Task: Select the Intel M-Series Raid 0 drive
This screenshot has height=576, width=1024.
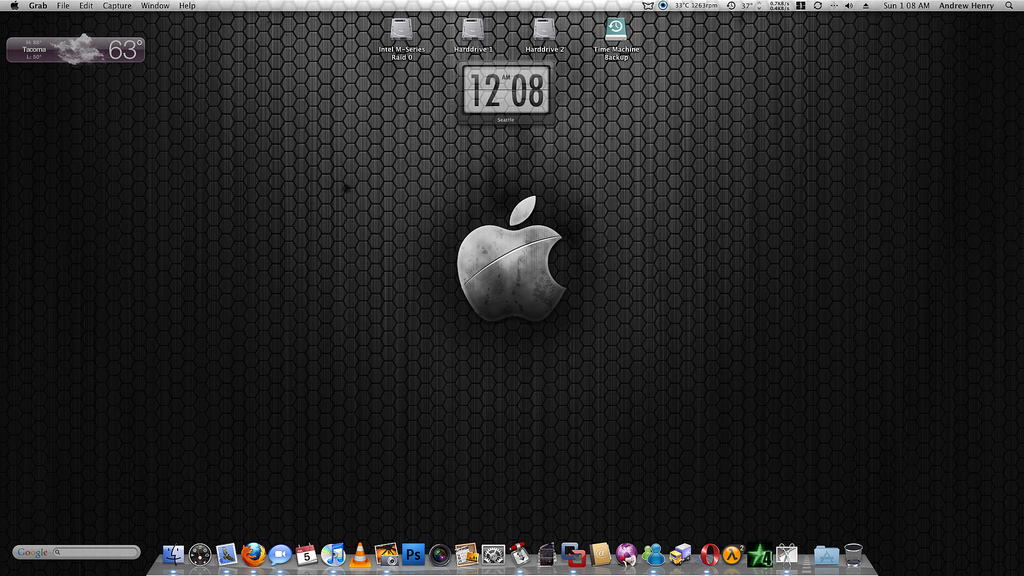Action: (402, 39)
